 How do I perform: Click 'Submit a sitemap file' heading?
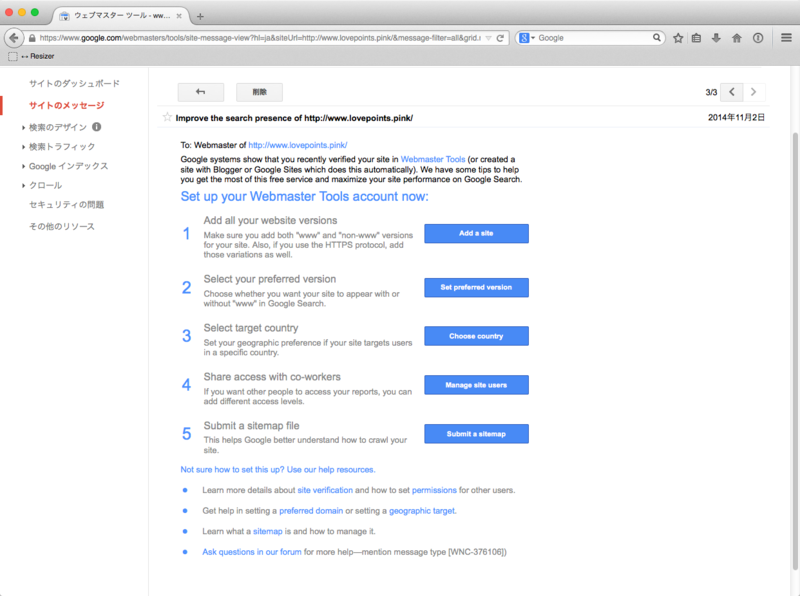252,426
